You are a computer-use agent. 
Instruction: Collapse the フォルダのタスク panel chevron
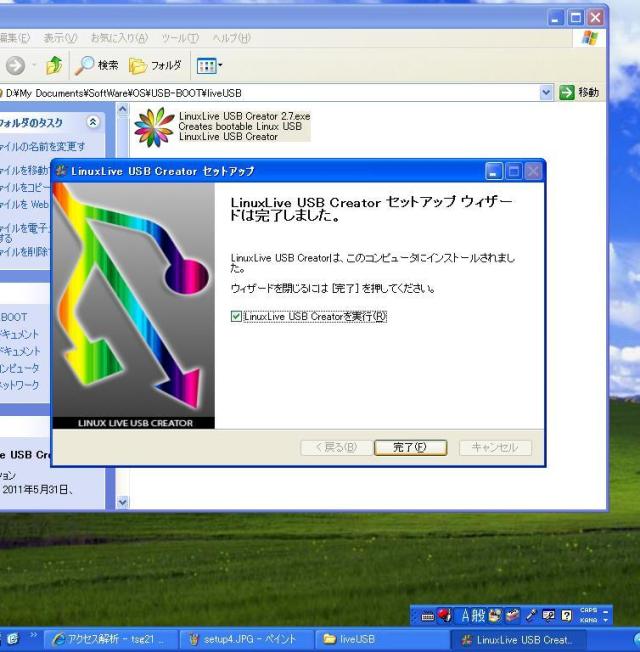[x=94, y=123]
